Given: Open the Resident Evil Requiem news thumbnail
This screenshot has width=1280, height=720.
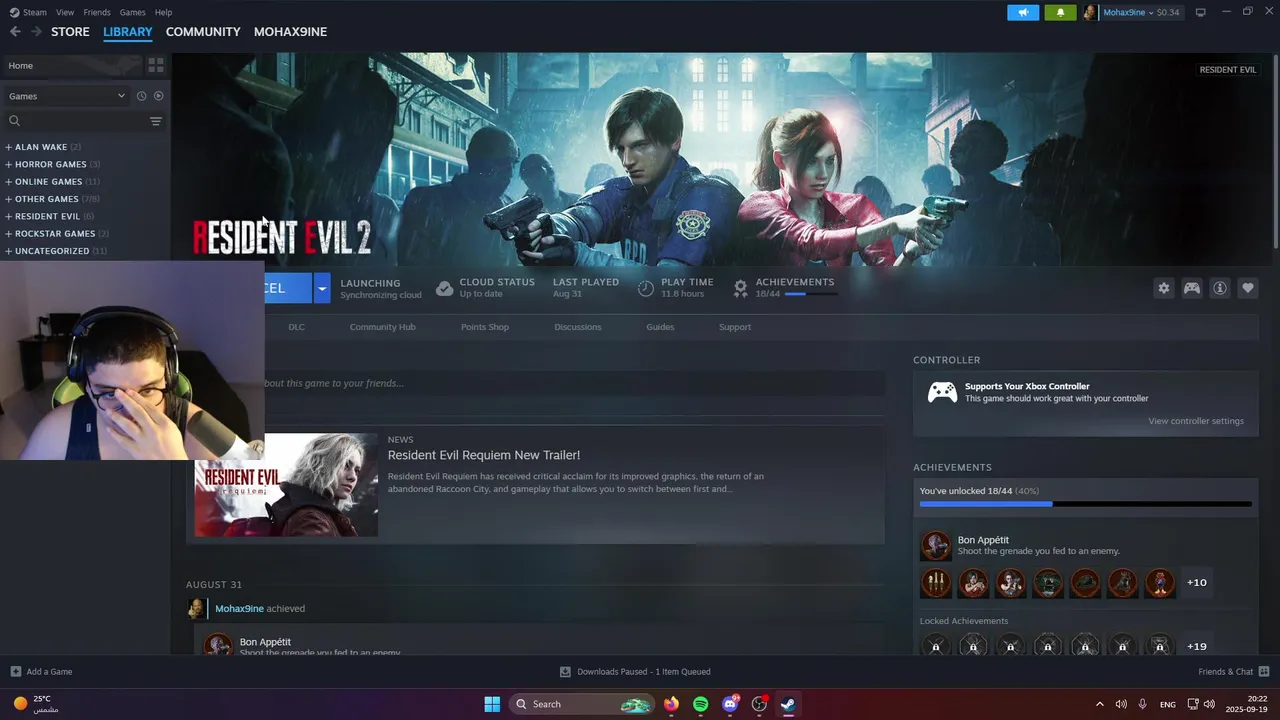Looking at the screenshot, I should tap(286, 485).
